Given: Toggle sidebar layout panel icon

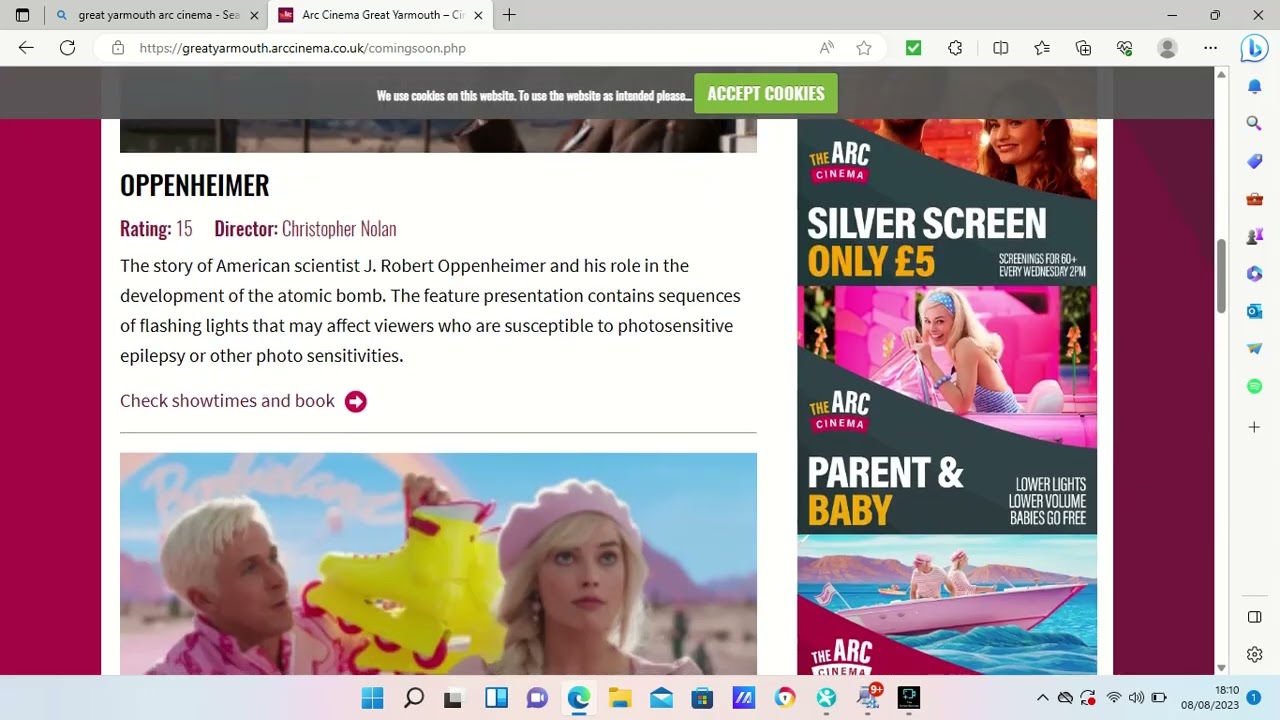Looking at the screenshot, I should 1254,617.
